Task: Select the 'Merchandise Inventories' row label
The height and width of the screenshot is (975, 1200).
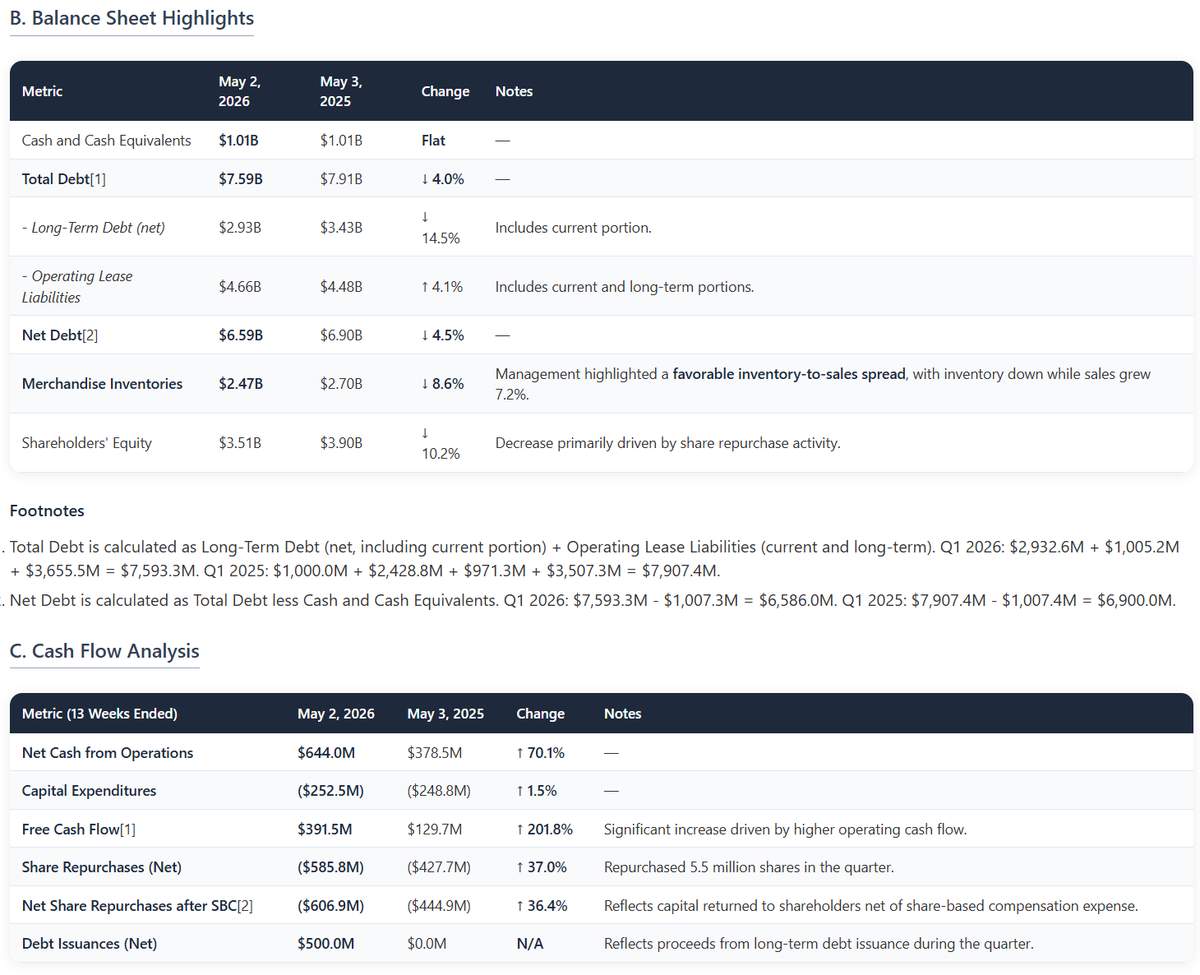Action: click(x=102, y=383)
